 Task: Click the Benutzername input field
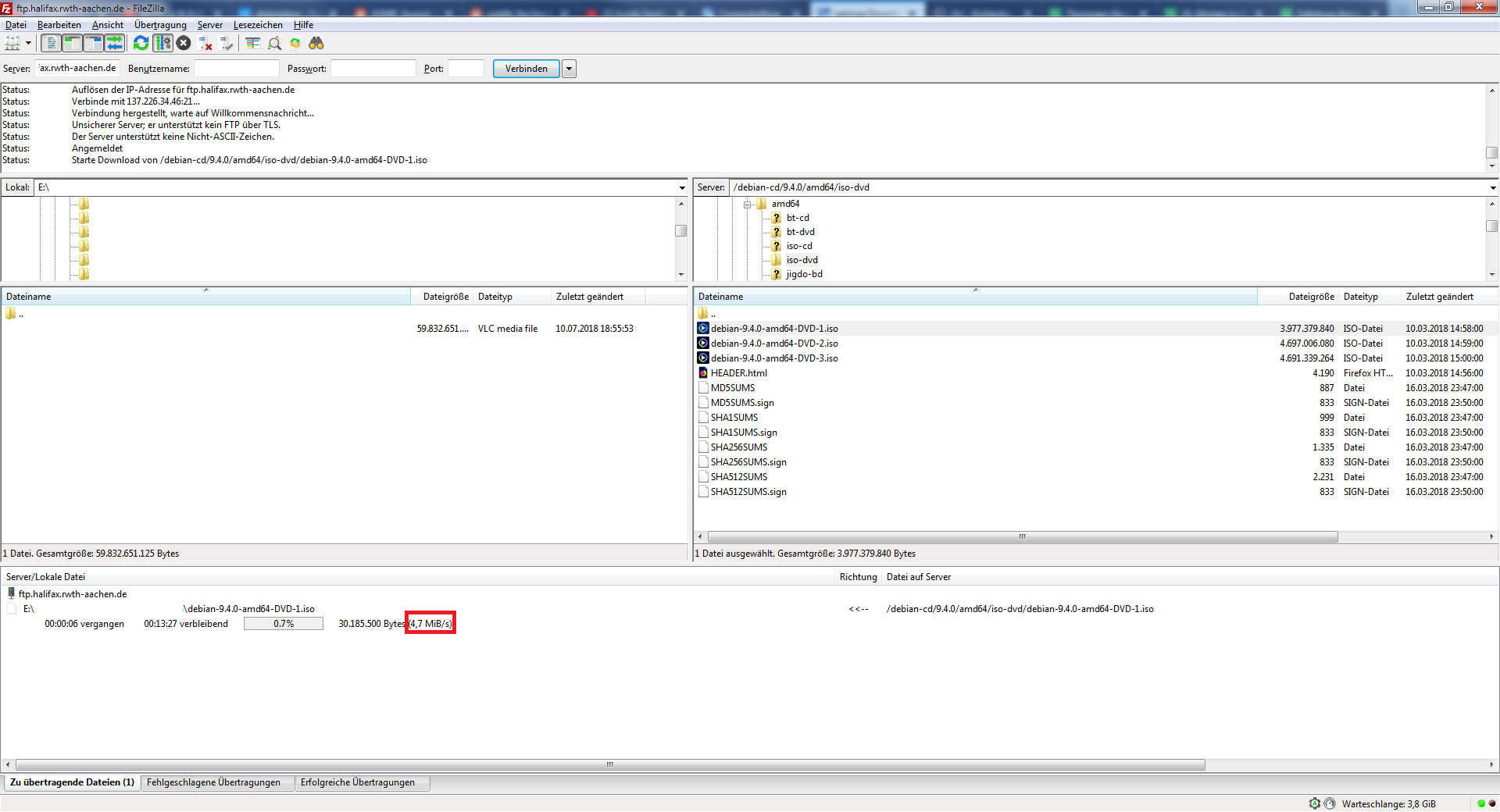pos(237,69)
